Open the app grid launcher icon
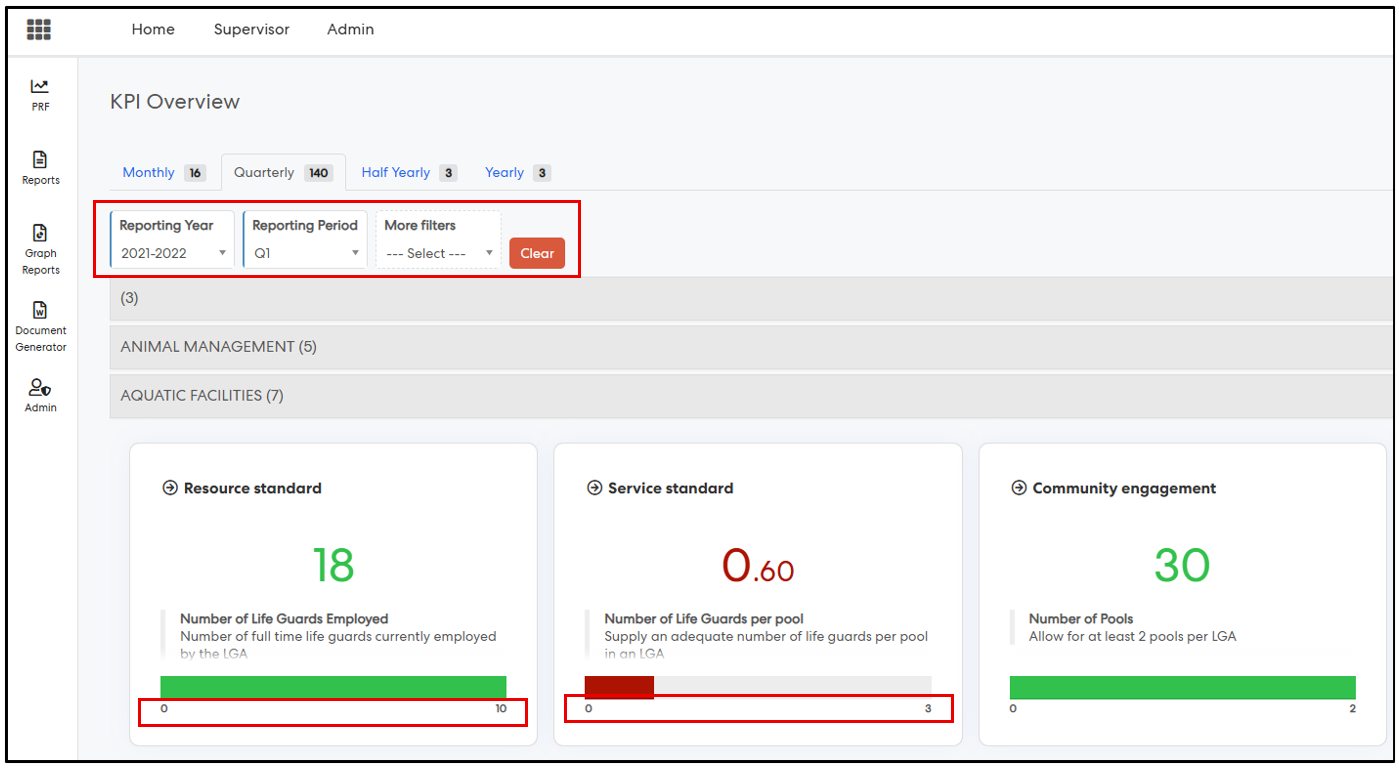Image resolution: width=1399 pixels, height=769 pixels. 39,30
